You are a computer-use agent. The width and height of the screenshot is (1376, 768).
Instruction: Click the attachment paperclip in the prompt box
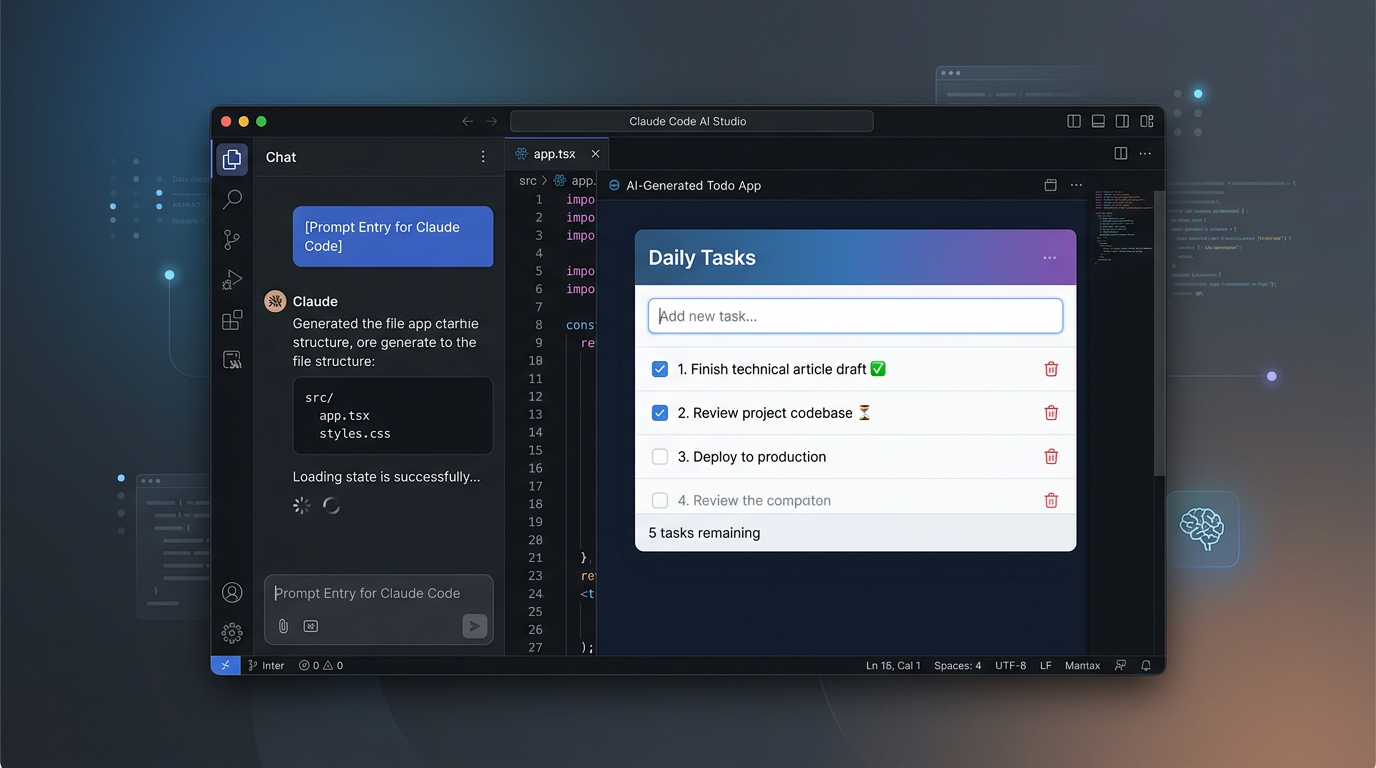283,625
